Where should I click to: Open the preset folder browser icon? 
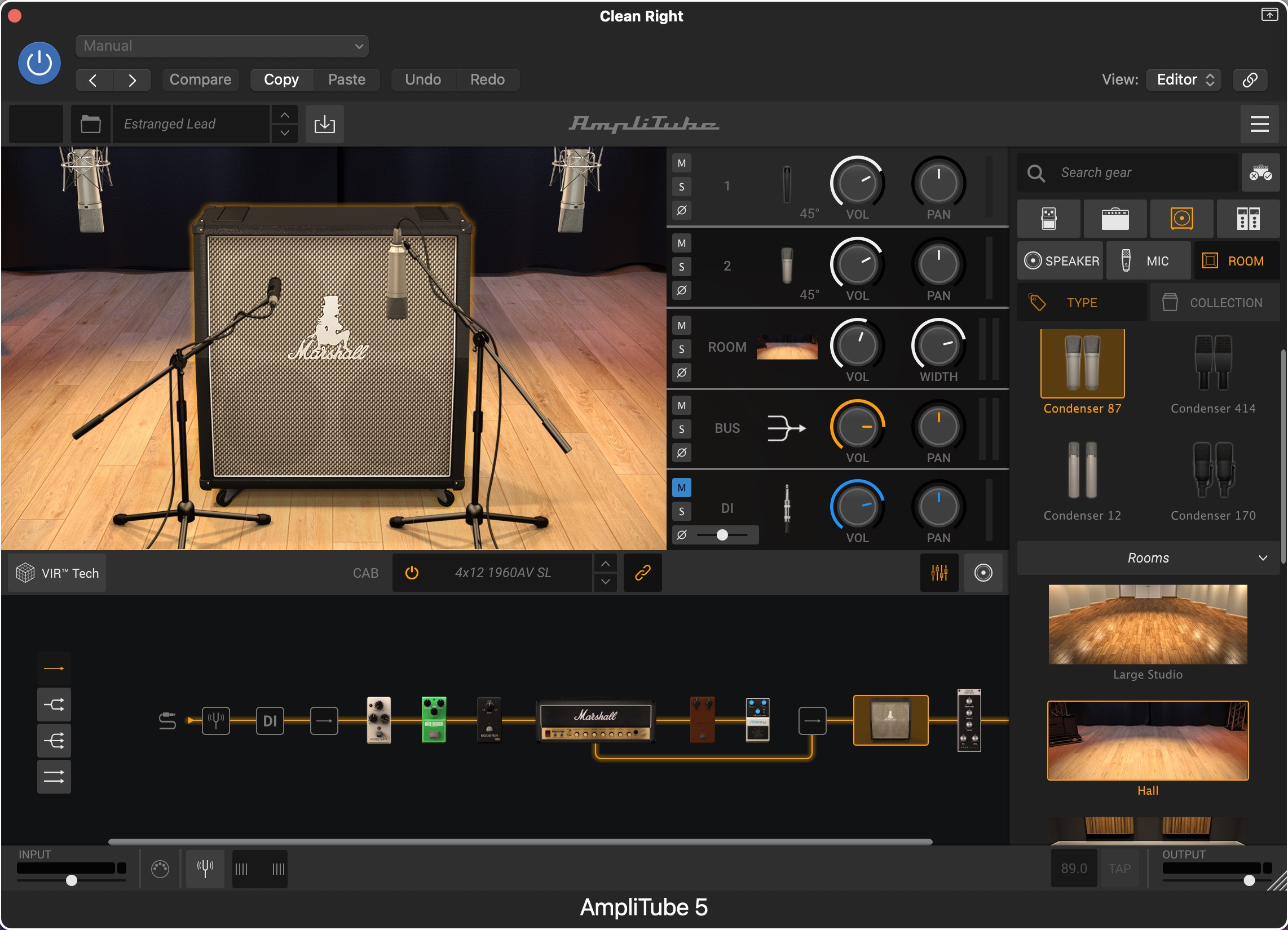[x=90, y=124]
